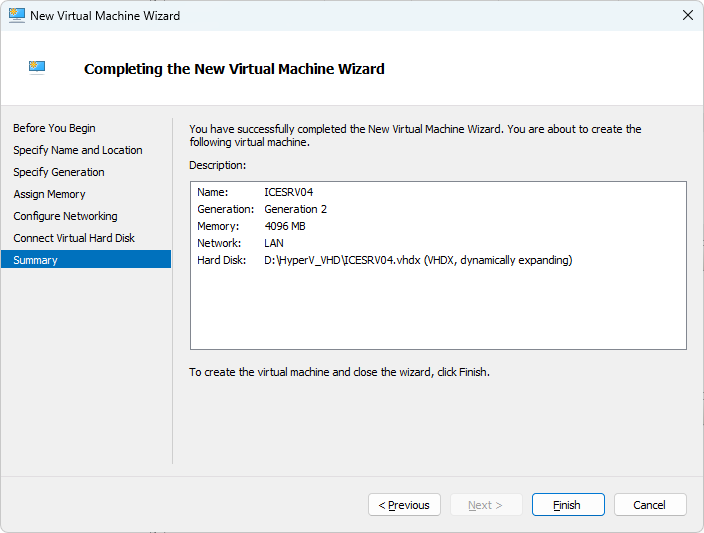
Task: Jump to Configure Networking step
Action: [x=66, y=216]
